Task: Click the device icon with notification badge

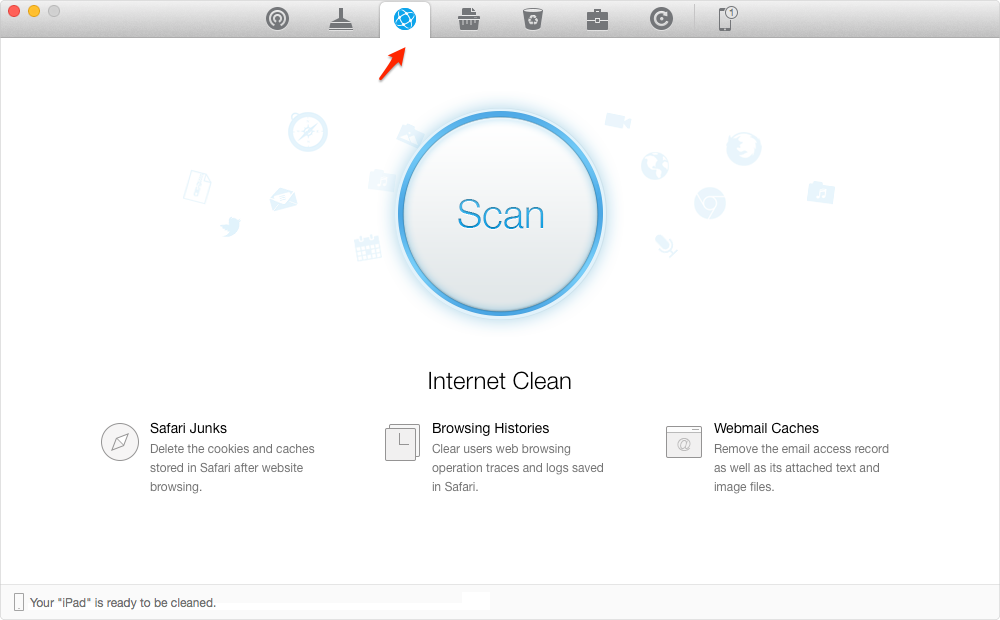Action: (727, 19)
